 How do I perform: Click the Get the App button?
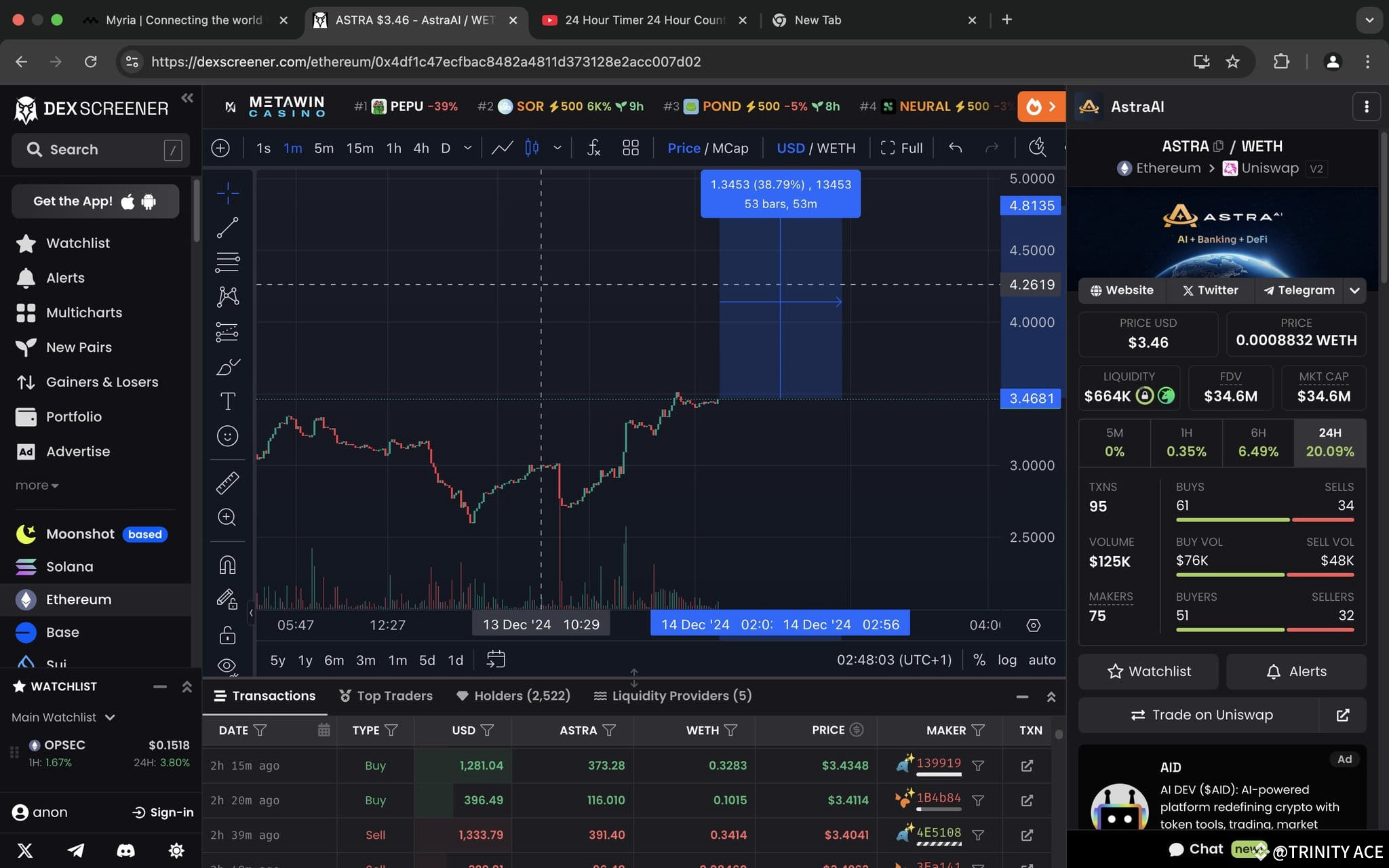click(96, 201)
